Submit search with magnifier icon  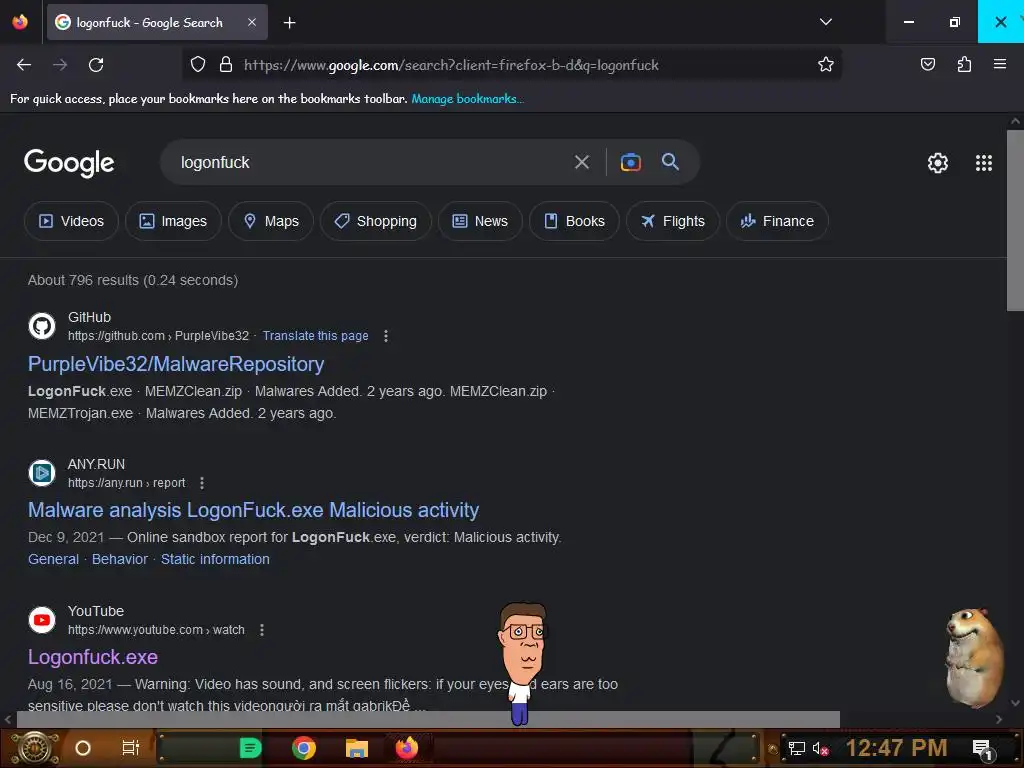670,161
